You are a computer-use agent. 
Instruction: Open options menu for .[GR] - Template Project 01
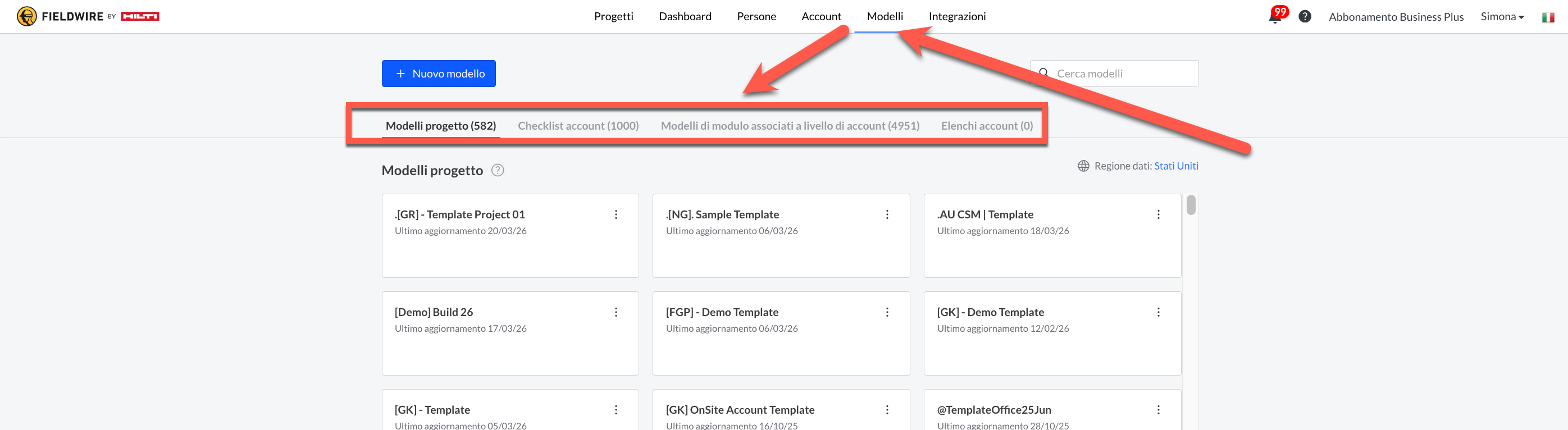(x=616, y=214)
